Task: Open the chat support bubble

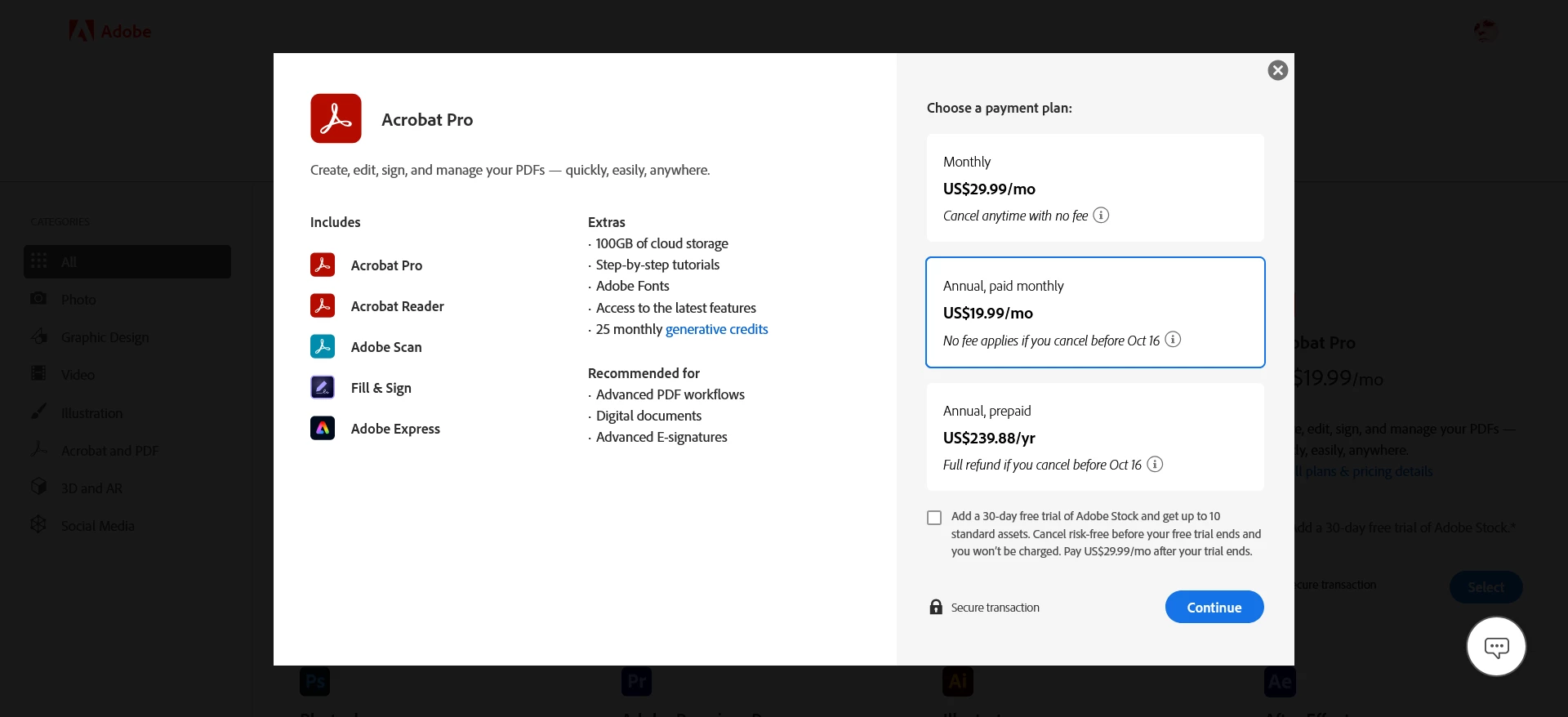Action: pos(1496,647)
